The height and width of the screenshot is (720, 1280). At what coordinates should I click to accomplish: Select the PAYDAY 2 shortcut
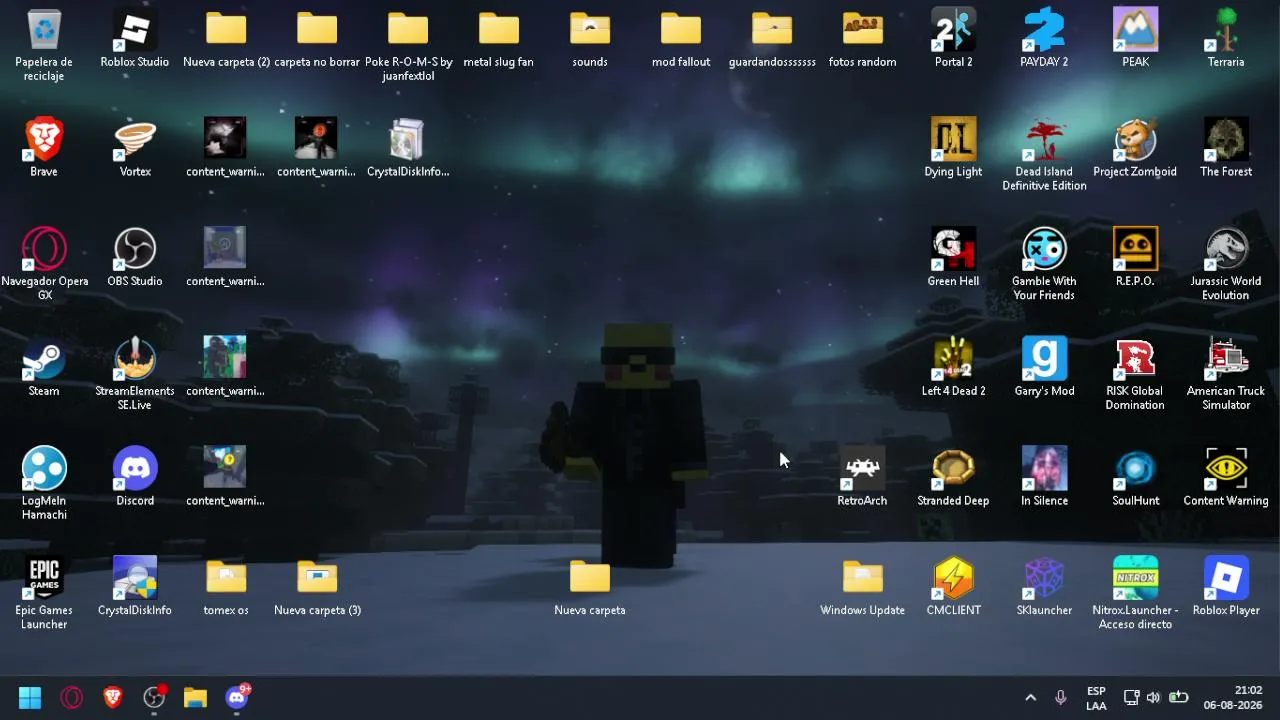1044,38
